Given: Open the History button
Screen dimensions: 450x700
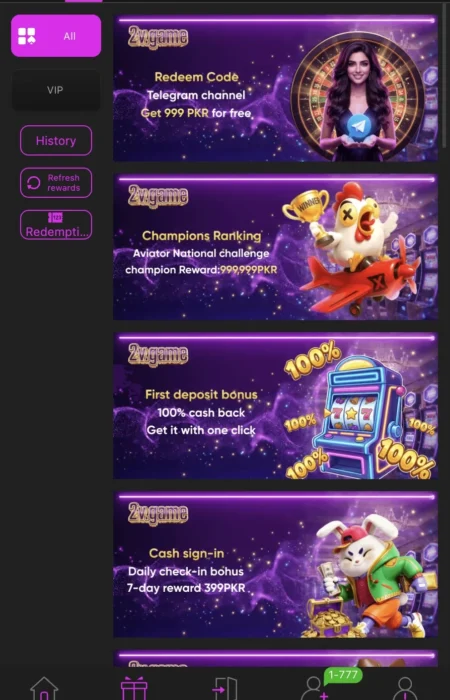Looking at the screenshot, I should tap(56, 141).
